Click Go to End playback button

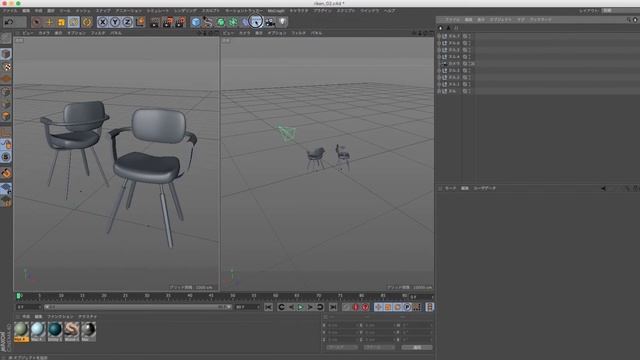pyautogui.click(x=333, y=307)
